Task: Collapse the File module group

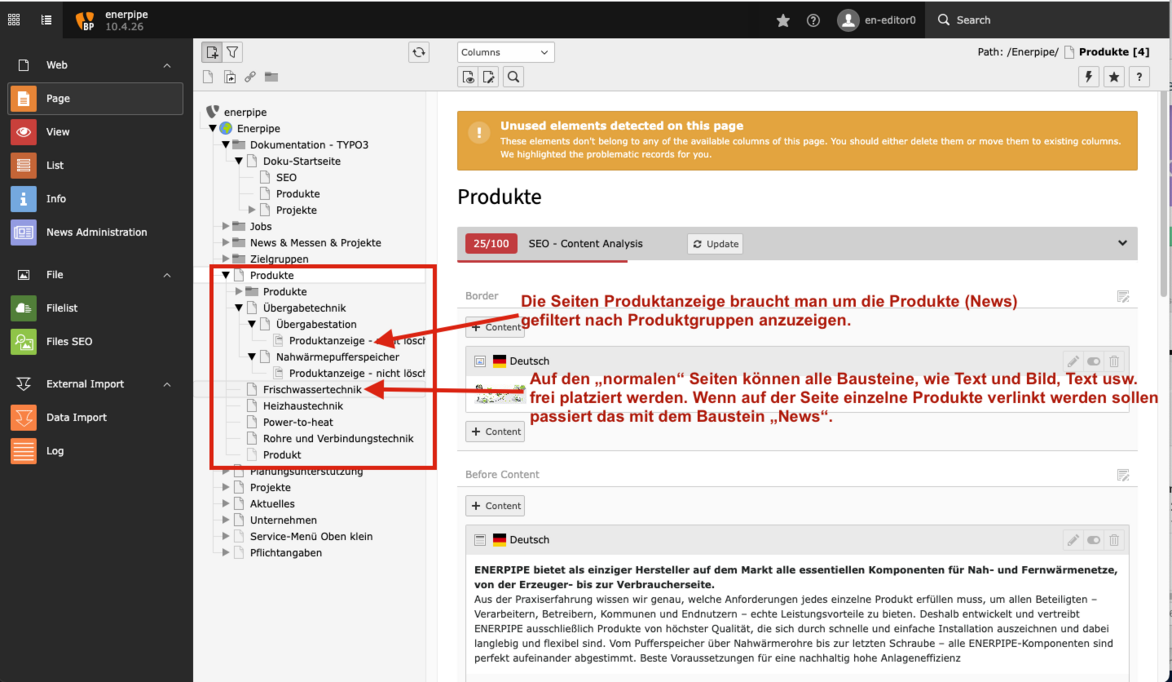Action: point(167,275)
